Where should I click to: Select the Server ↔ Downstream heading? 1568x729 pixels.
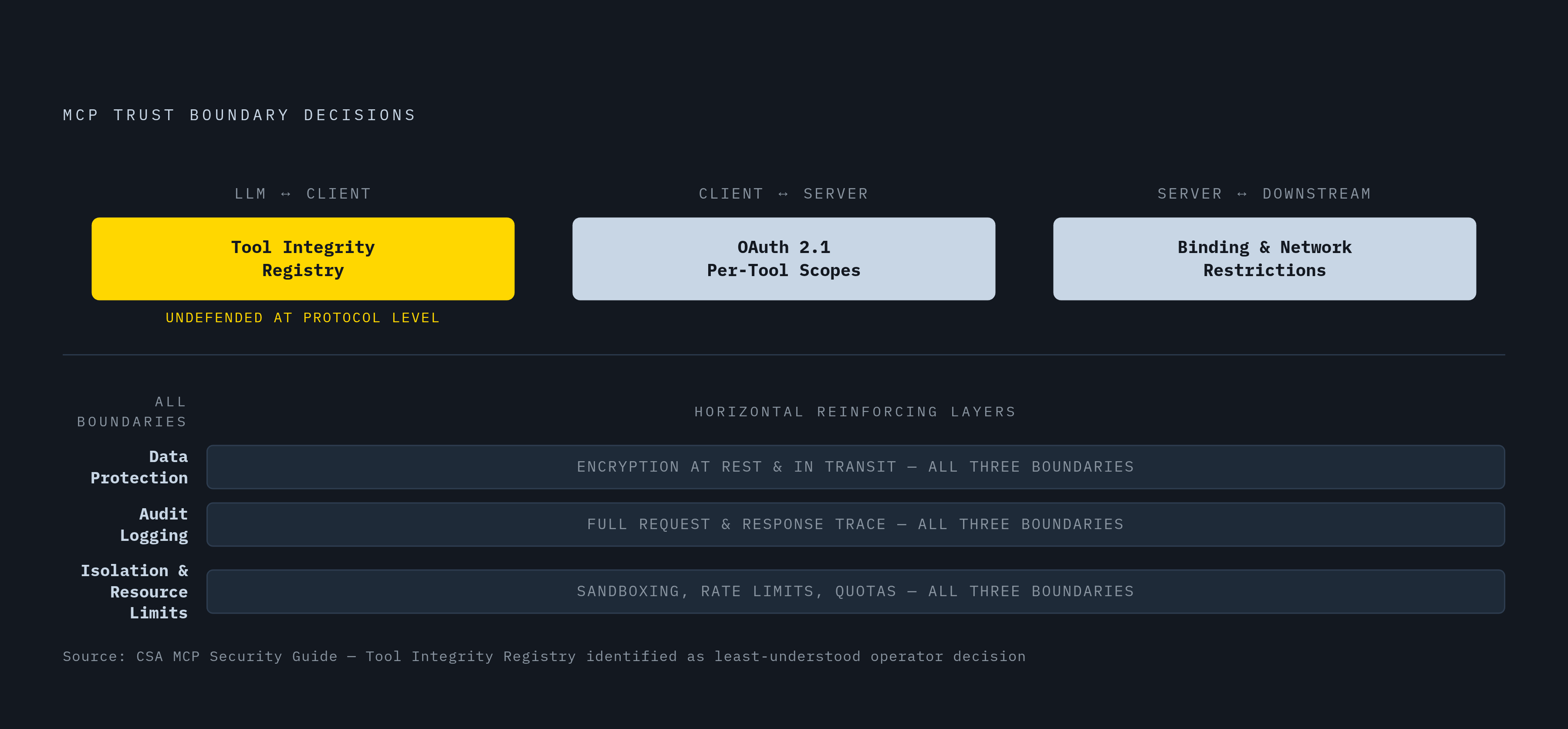click(1264, 193)
